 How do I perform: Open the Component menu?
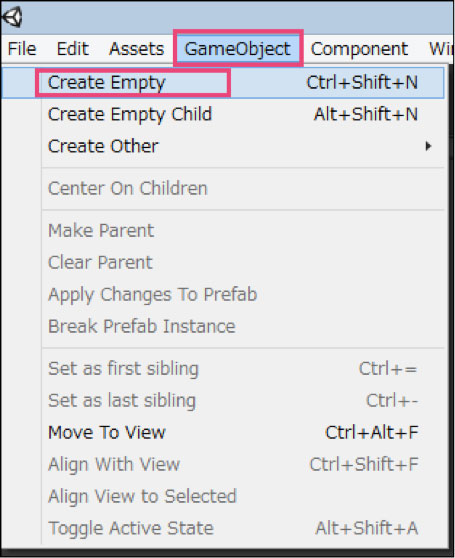pyautogui.click(x=359, y=49)
